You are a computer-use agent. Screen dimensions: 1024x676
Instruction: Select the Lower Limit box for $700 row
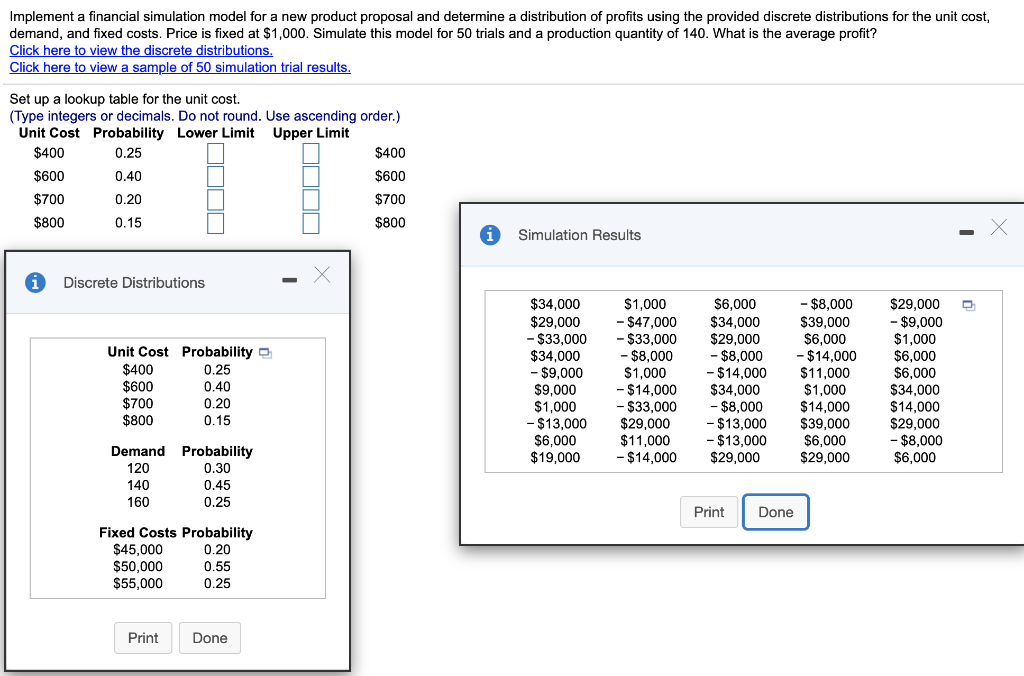(215, 199)
